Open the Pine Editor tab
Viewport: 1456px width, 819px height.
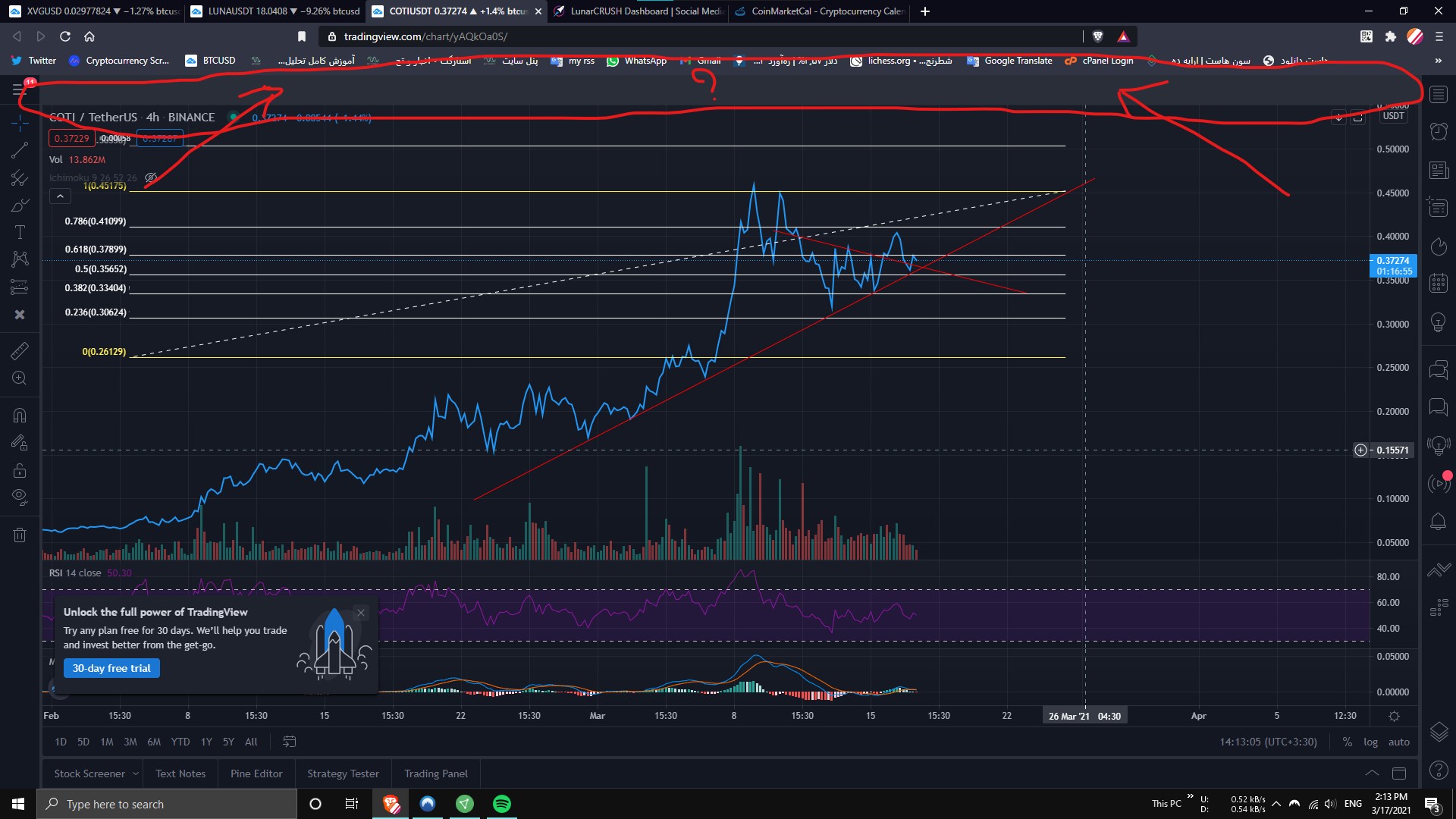[256, 774]
